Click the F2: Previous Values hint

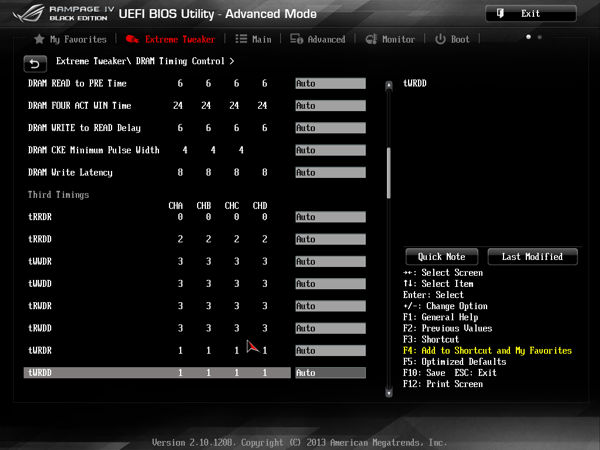[x=447, y=328]
